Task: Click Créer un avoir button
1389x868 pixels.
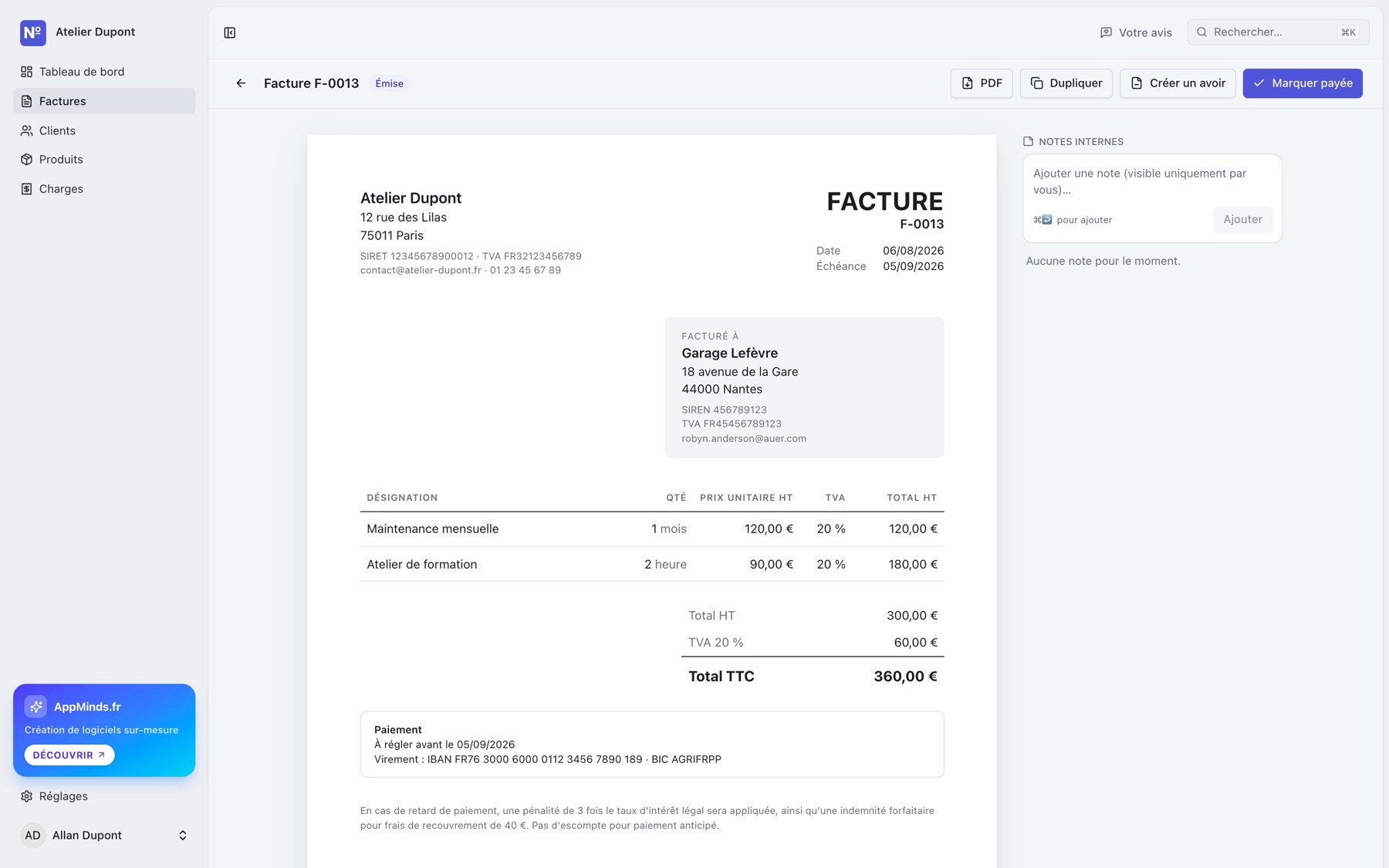Action: tap(1178, 83)
